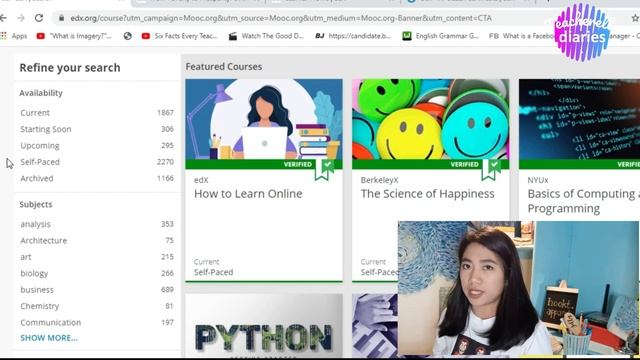
Task: Click 'The Science of Happiness' title
Action: [427, 194]
